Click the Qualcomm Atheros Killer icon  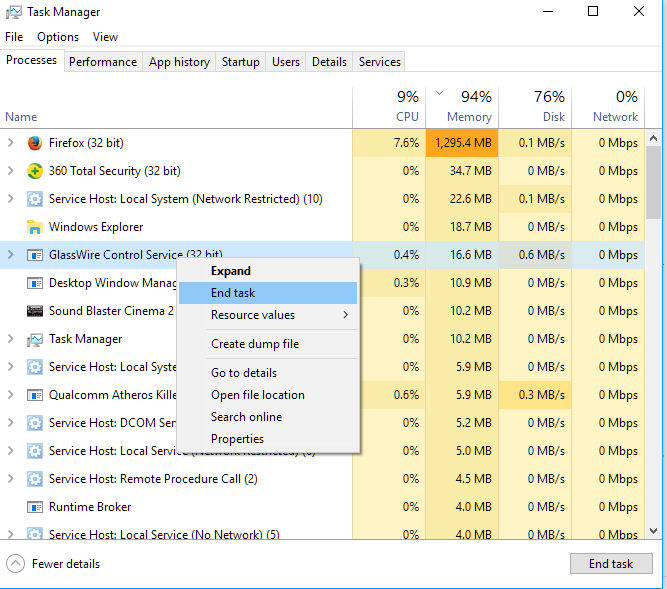(x=35, y=395)
